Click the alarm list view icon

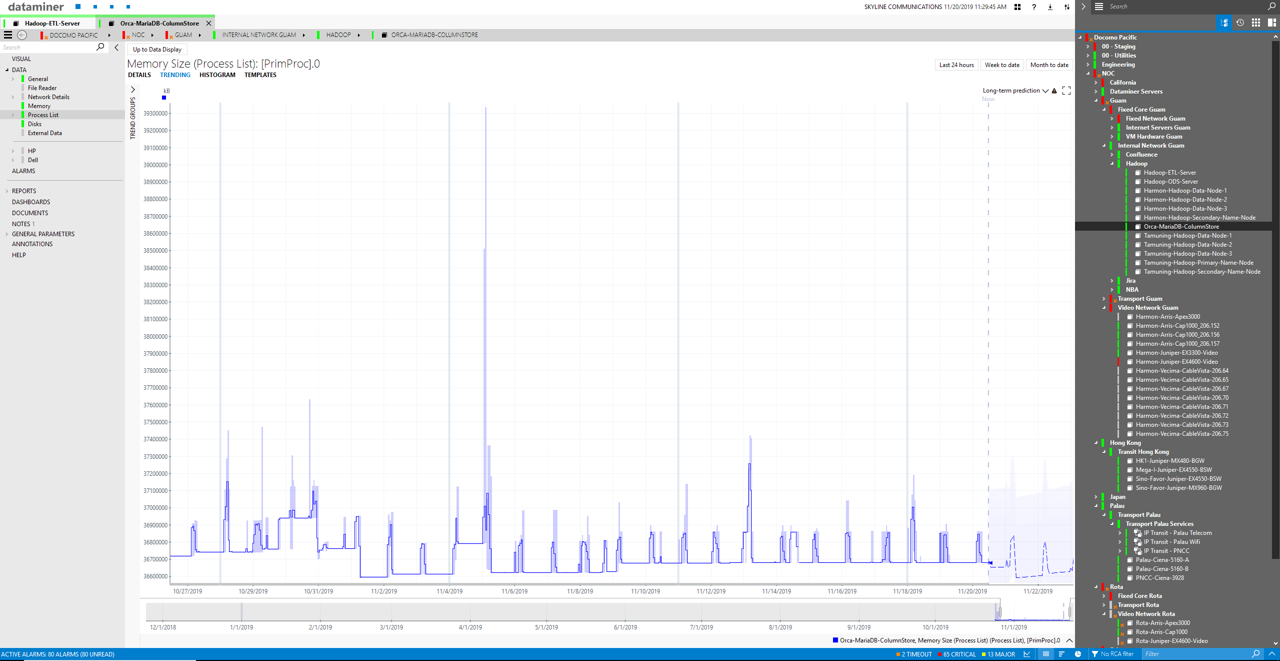click(x=1046, y=654)
